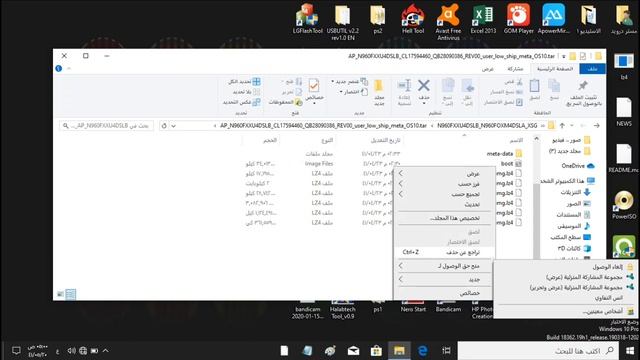The image size is (640, 360).
Task: Click the search field in Explorer
Action: click(107, 126)
